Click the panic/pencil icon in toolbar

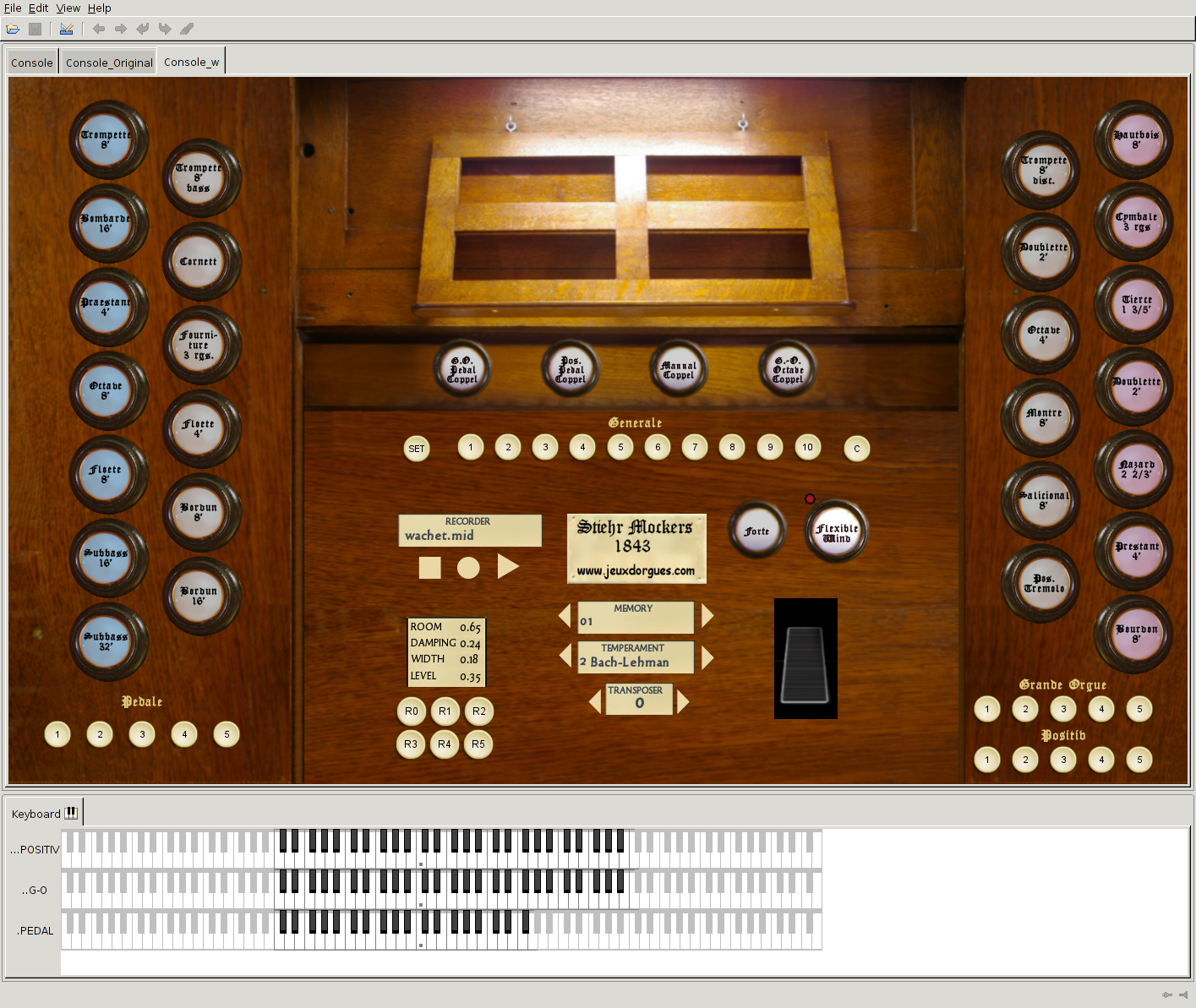coord(187,29)
